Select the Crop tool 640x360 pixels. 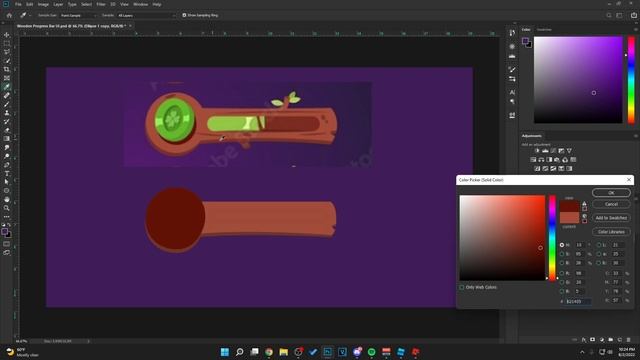[x=7, y=69]
